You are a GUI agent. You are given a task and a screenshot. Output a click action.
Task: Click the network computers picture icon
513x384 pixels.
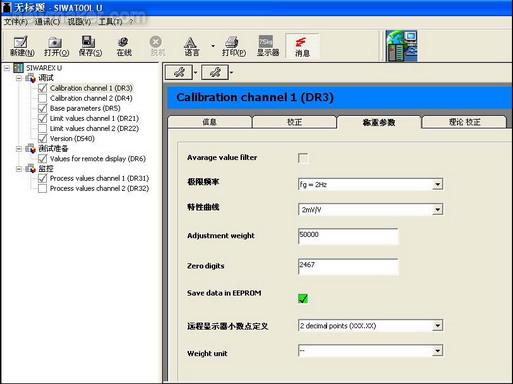click(401, 46)
